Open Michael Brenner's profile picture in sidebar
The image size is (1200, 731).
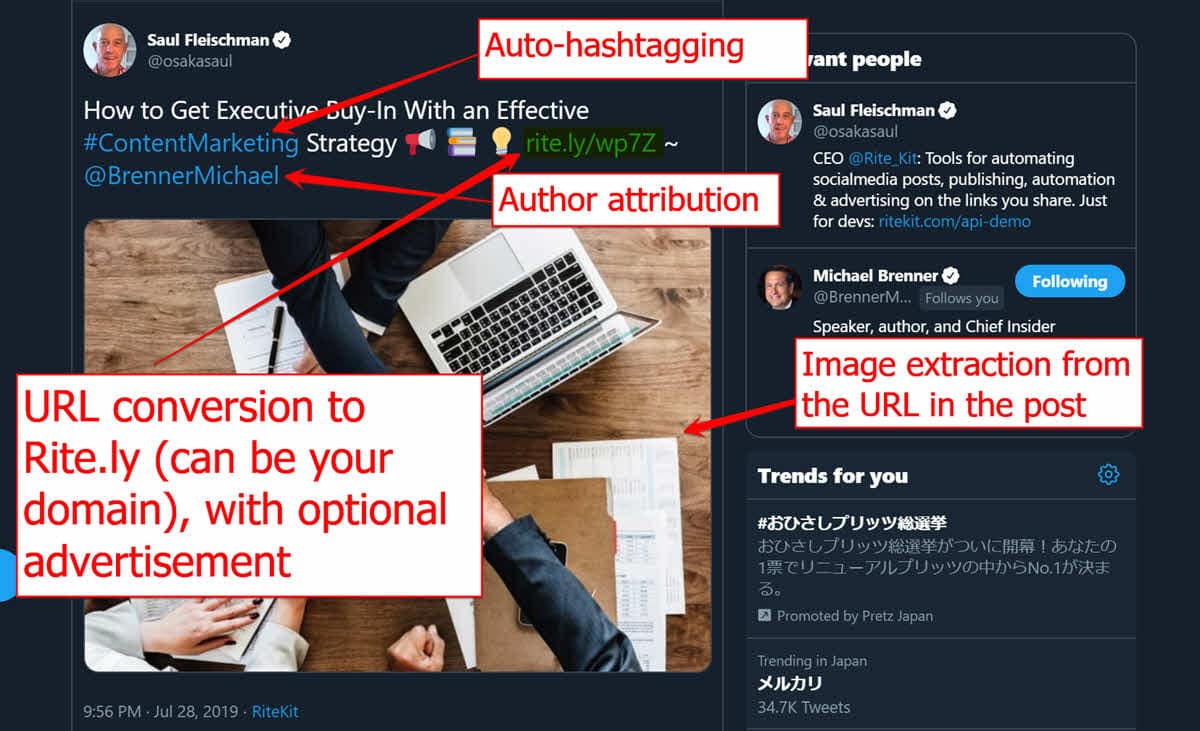[x=779, y=288]
